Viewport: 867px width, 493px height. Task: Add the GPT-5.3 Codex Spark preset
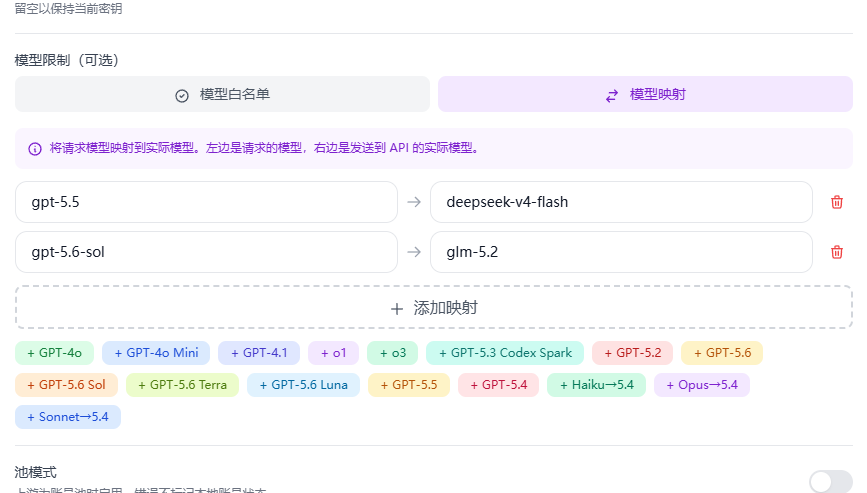pos(505,353)
